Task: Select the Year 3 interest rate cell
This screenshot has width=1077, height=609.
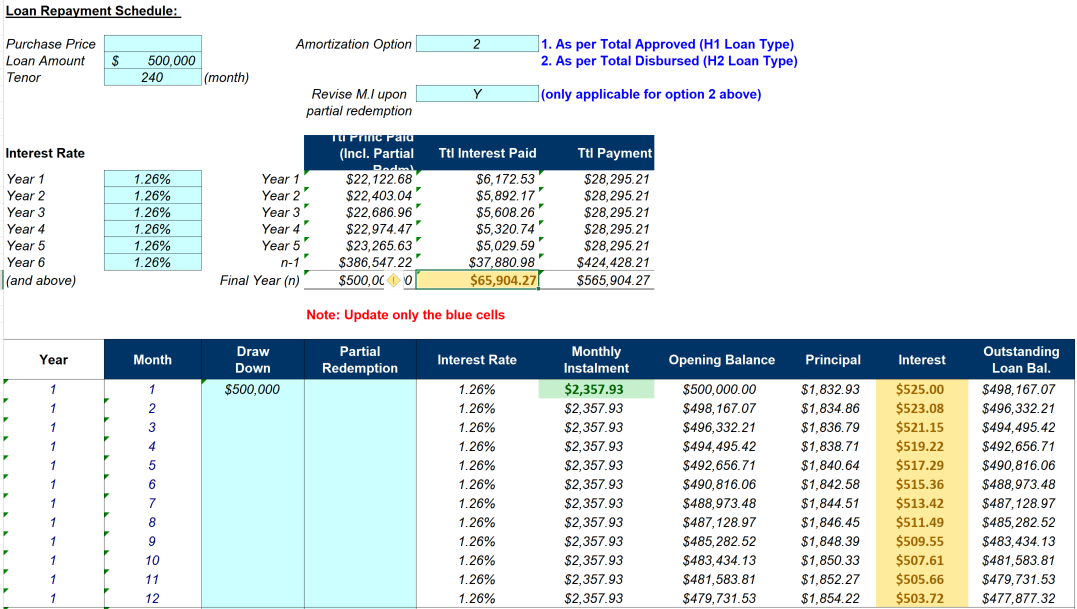Action: pos(152,213)
